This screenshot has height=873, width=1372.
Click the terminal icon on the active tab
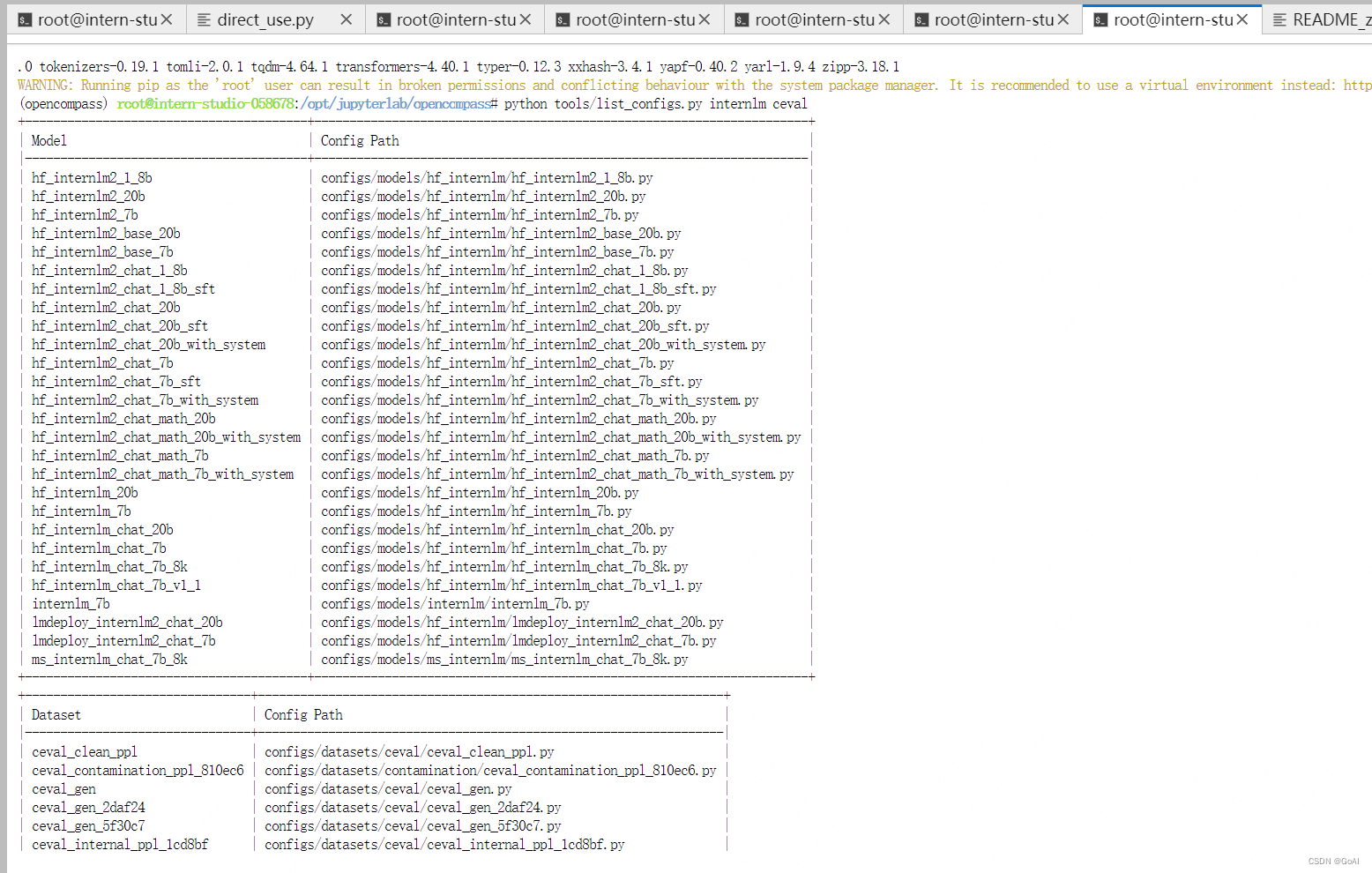(1100, 19)
